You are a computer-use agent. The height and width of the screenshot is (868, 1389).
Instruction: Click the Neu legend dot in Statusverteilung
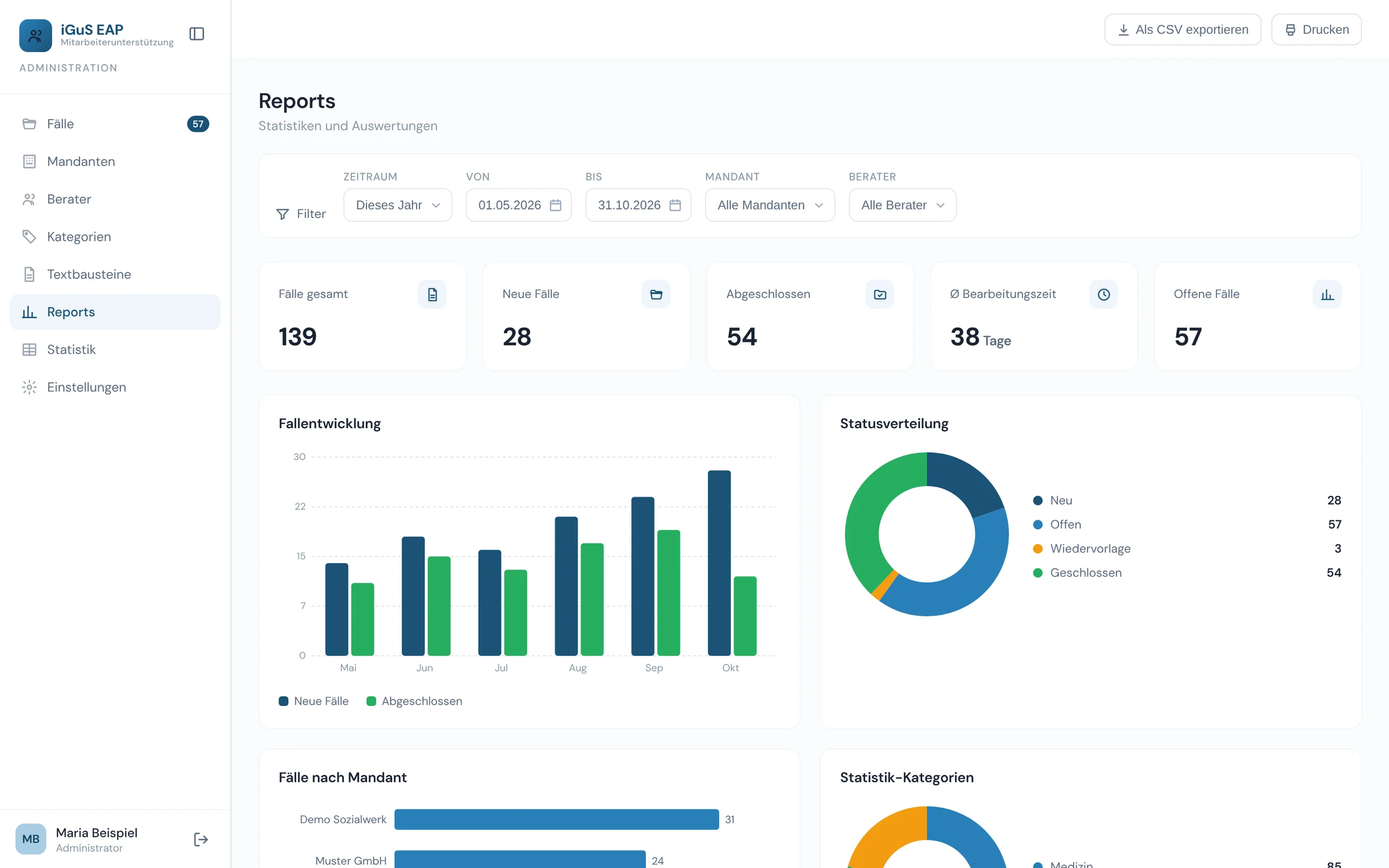[1038, 501]
